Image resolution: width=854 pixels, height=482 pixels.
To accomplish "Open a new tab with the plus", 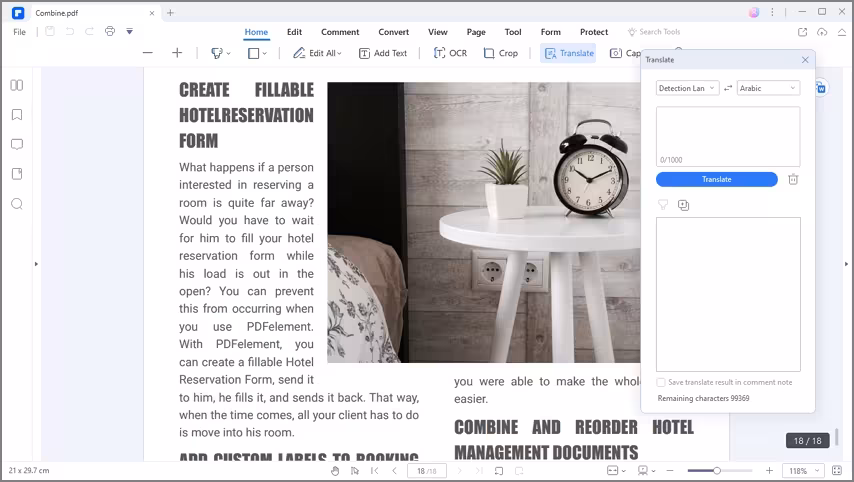I will click(x=170, y=13).
